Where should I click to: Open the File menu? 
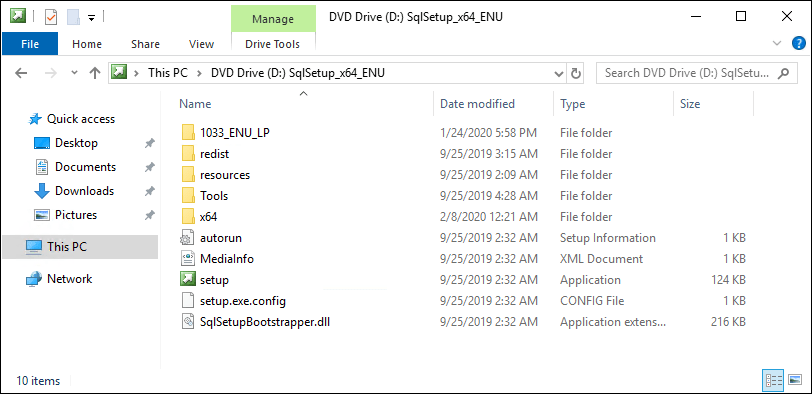pos(30,44)
